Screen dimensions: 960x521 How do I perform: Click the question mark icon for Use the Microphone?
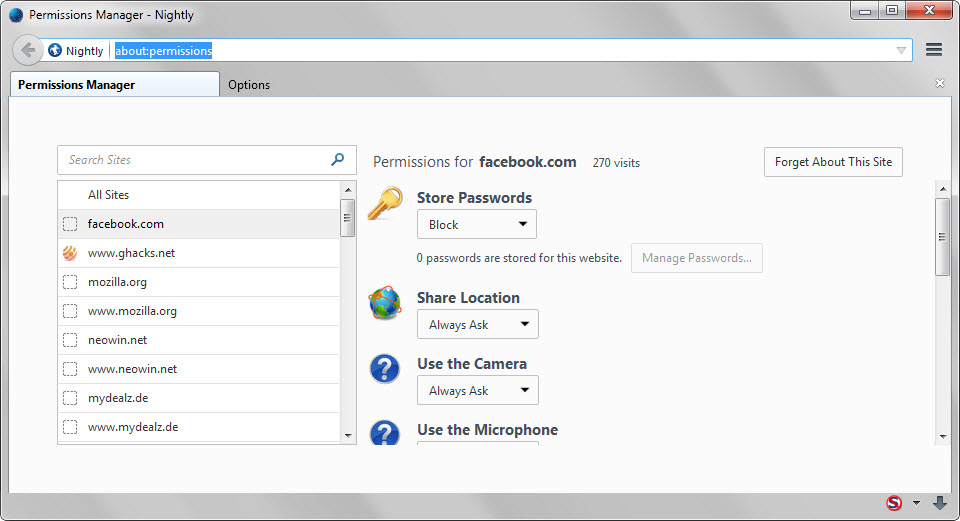[x=385, y=432]
